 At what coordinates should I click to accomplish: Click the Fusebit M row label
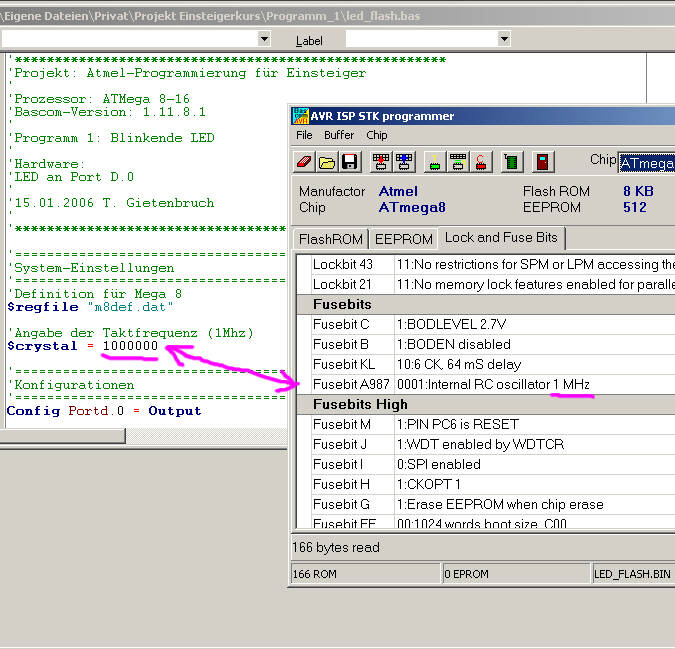353,424
